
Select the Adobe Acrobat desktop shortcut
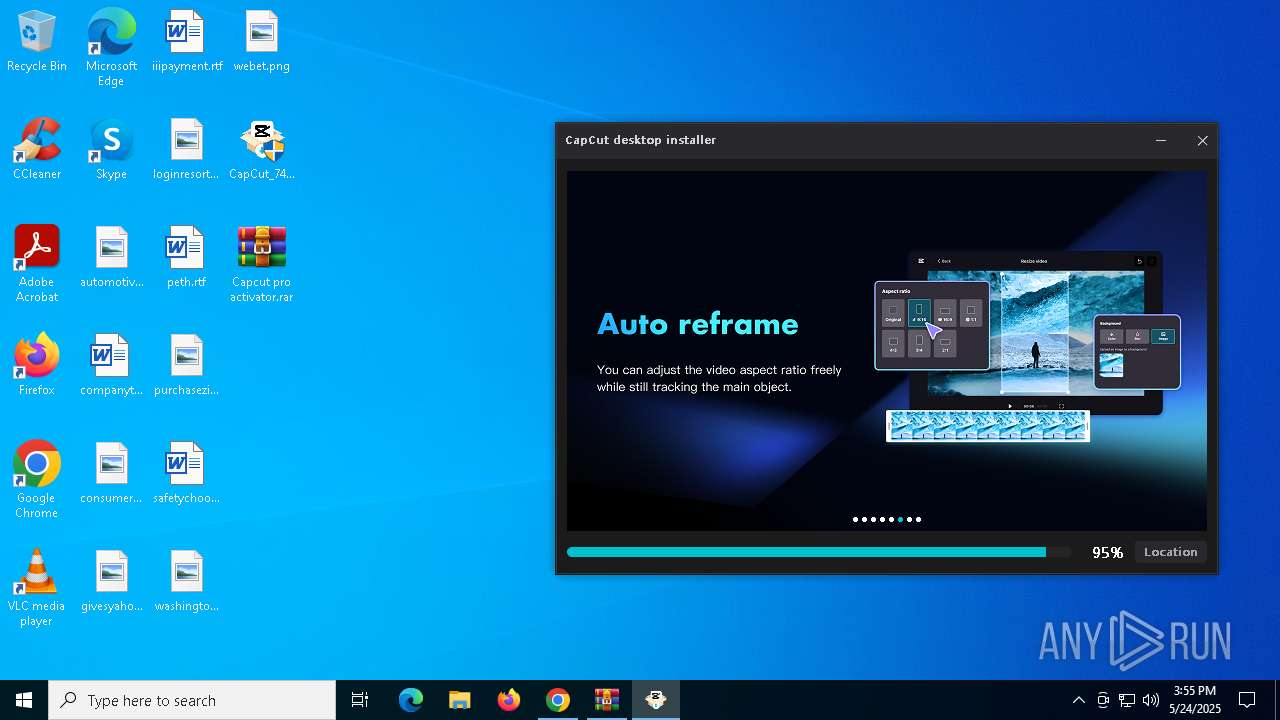click(x=37, y=264)
